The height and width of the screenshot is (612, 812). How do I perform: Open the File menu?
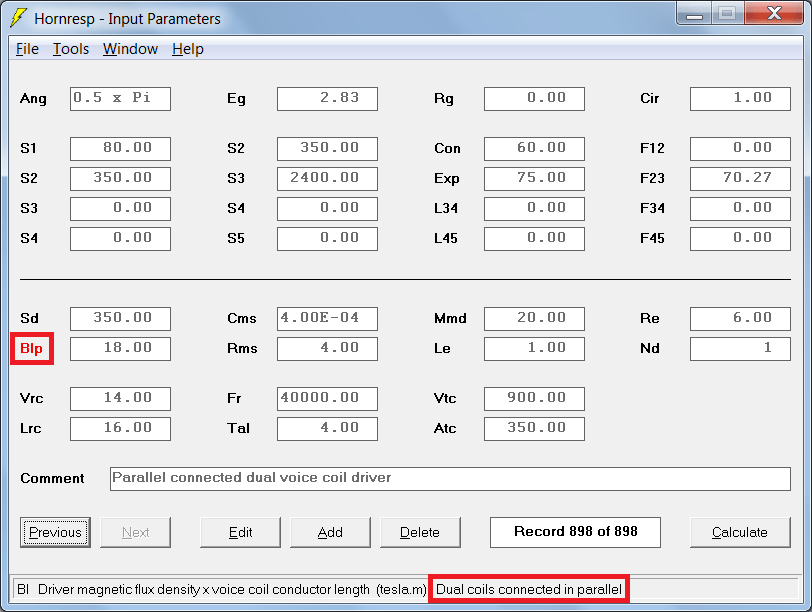click(27, 49)
